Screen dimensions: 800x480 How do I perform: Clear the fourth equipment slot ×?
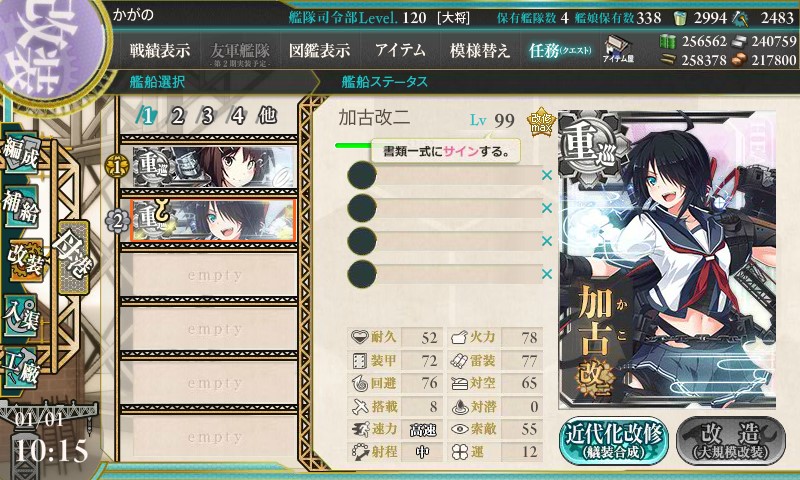[x=547, y=274]
